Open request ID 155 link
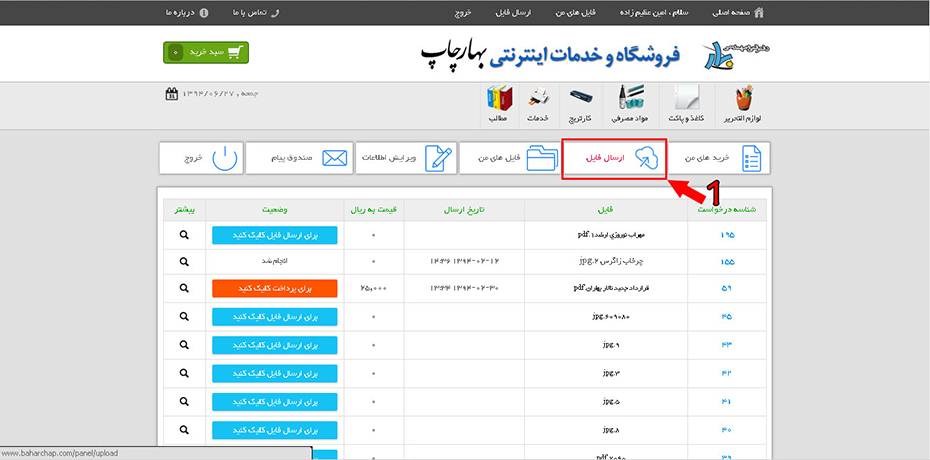The height and width of the screenshot is (460, 930). click(727, 262)
